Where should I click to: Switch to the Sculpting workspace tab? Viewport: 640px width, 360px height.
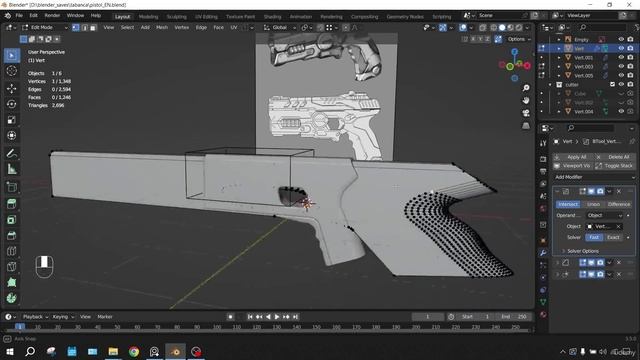click(176, 17)
